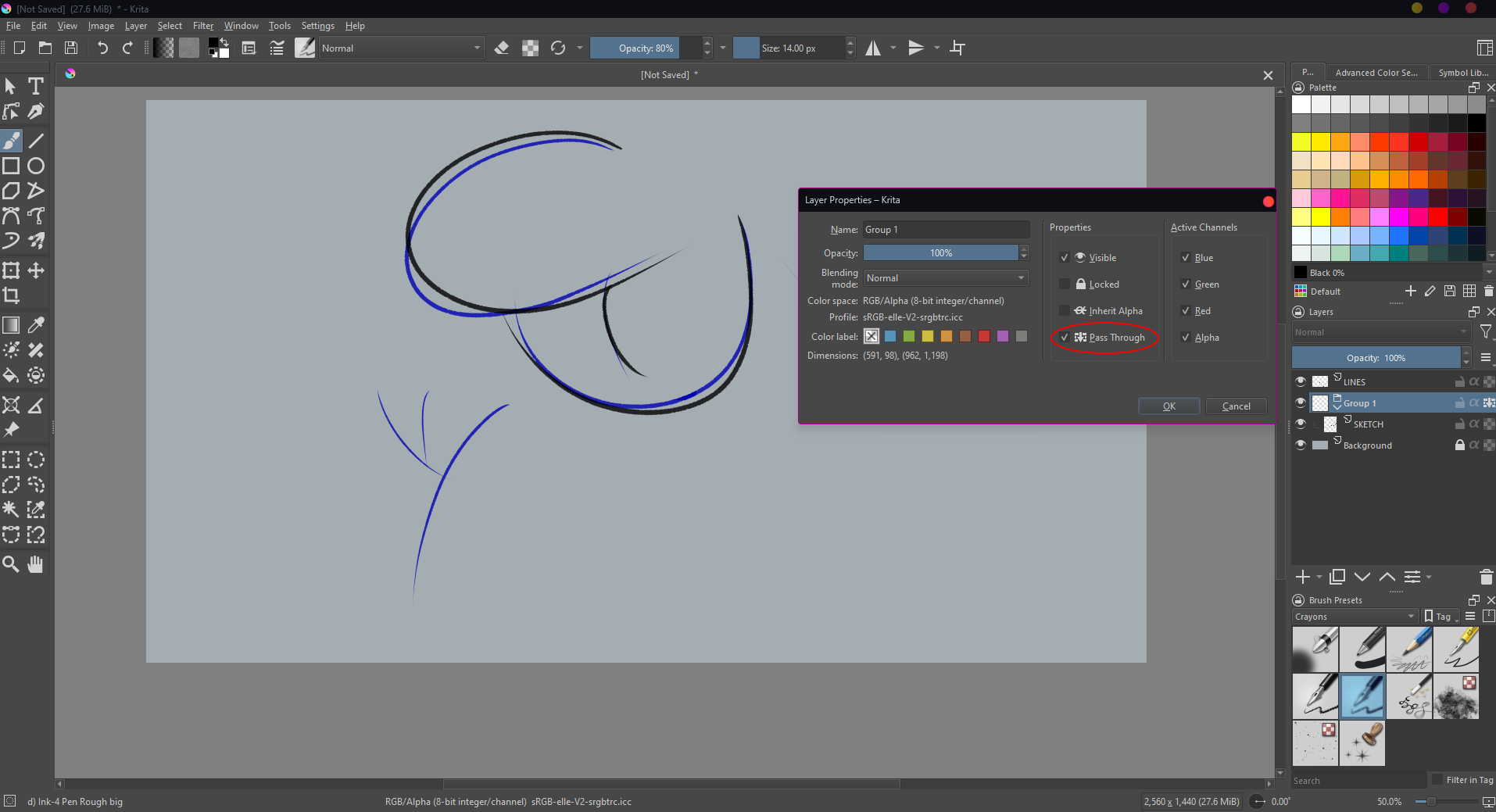
Task: Open the Filter menu
Action: 202,25
